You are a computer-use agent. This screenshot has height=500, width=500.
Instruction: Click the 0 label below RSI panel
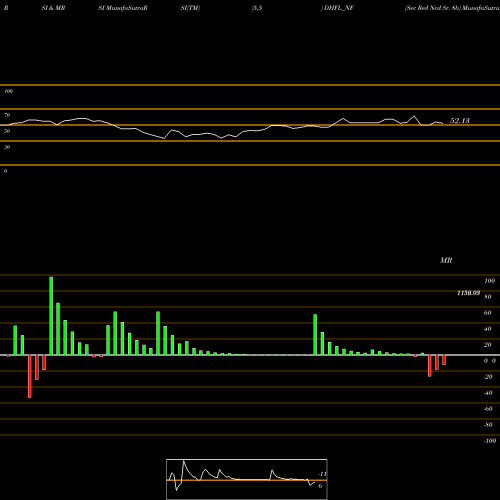(x=5, y=171)
